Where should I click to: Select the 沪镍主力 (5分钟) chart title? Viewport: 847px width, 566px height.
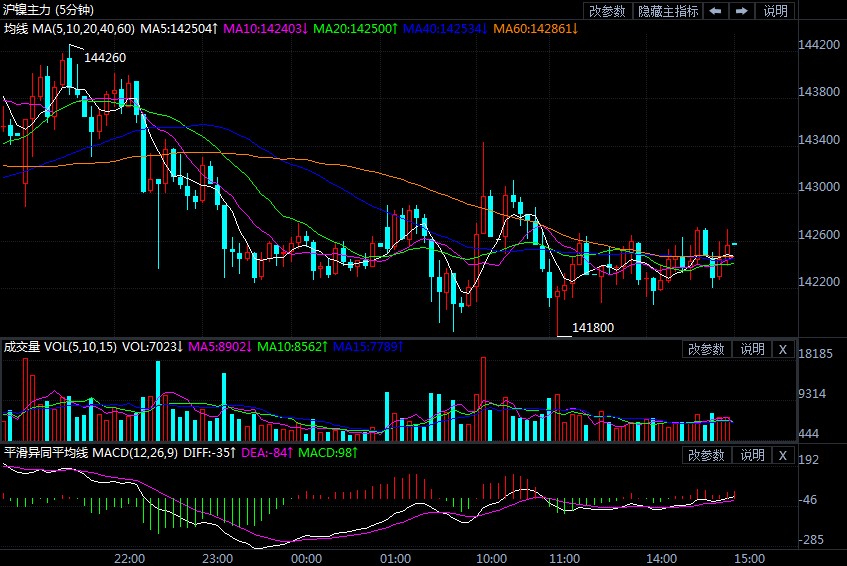click(48, 9)
